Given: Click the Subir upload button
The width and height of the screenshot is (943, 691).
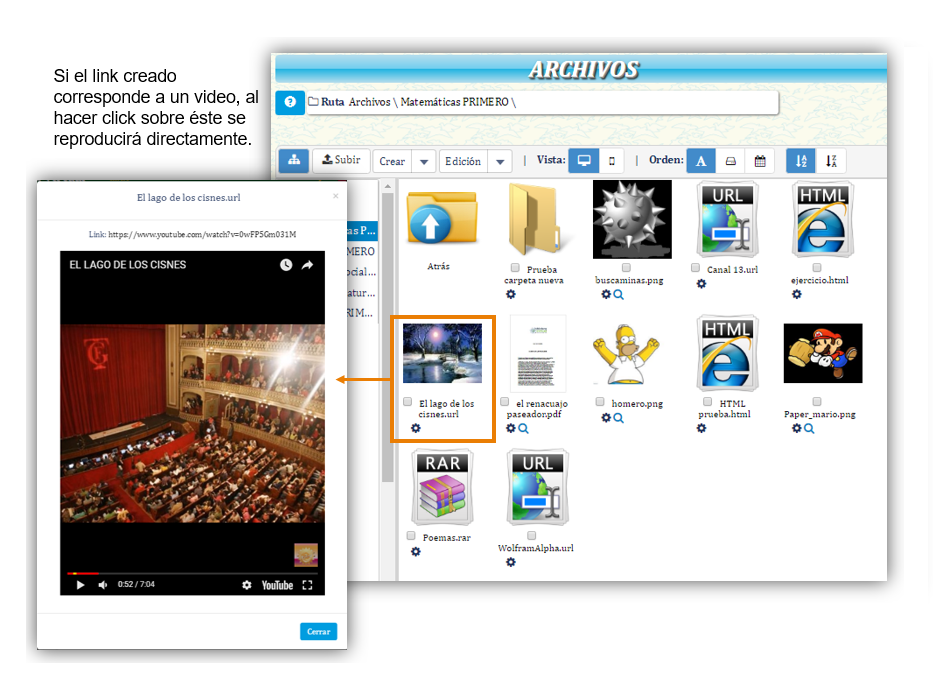Looking at the screenshot, I should pos(341,160).
